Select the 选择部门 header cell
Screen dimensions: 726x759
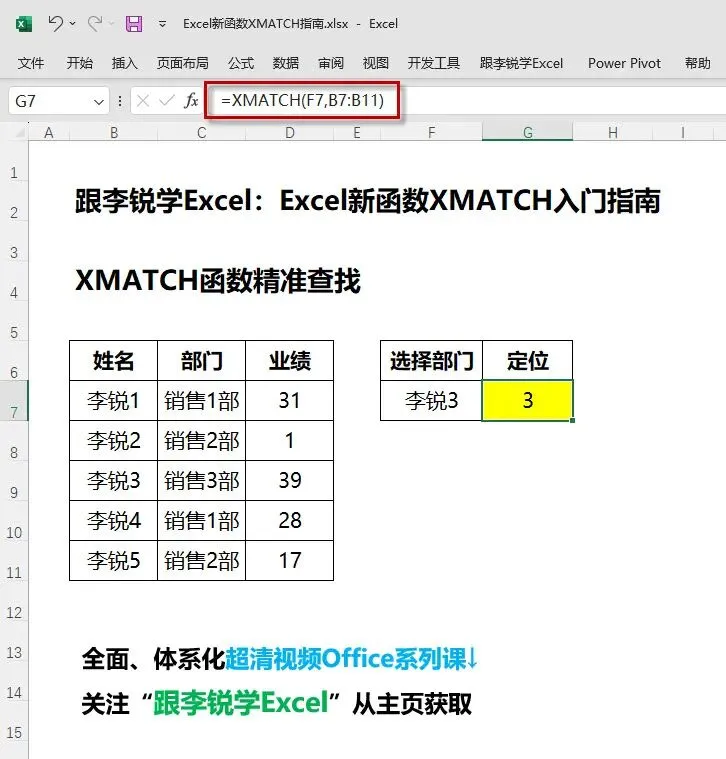point(431,361)
